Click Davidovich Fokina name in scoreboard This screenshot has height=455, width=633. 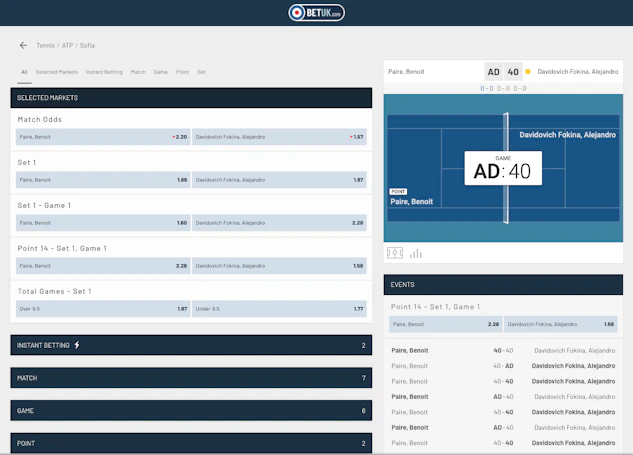click(578, 71)
